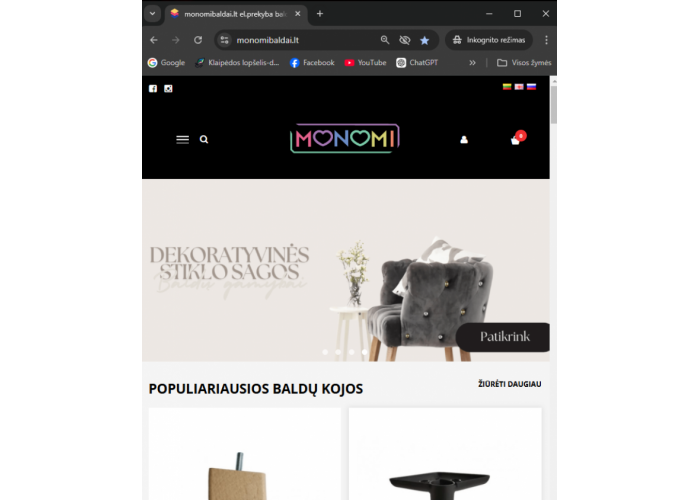This screenshot has width=700, height=500.
Task: Open the Facebook icon in site header
Action: 153,88
